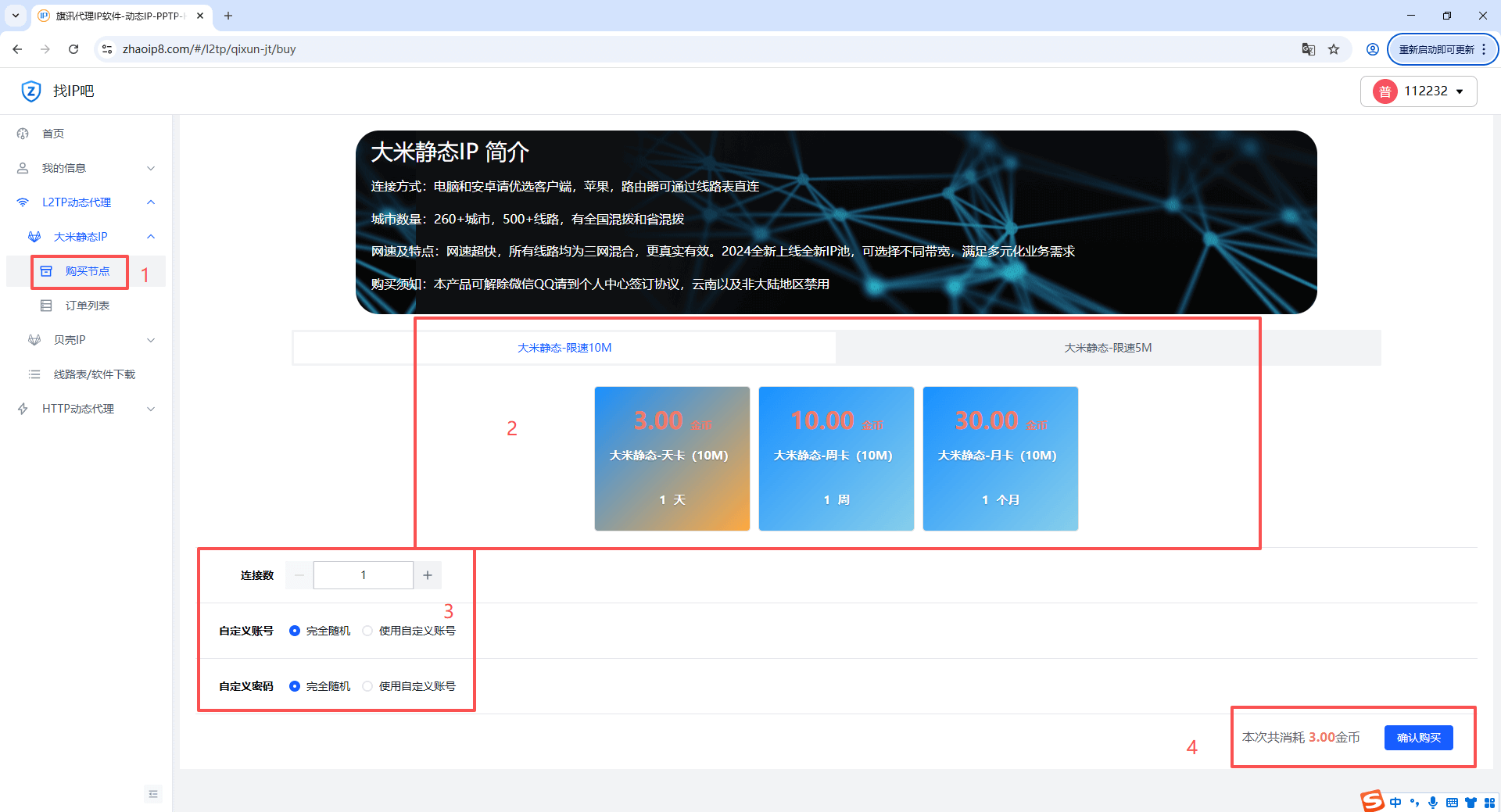Open the 订单列表 menu item

(x=86, y=306)
